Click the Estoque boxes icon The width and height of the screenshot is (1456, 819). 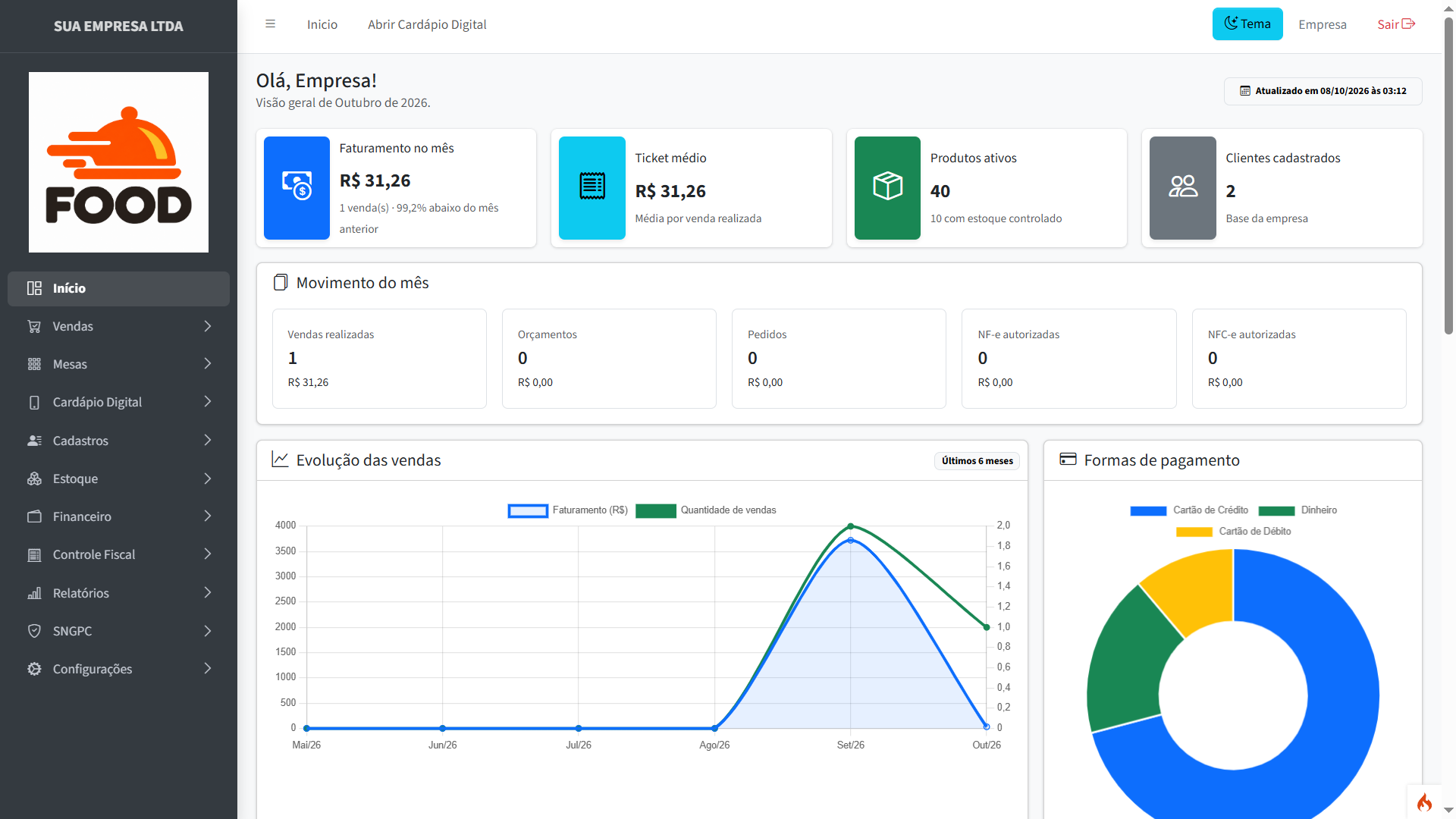pos(34,479)
